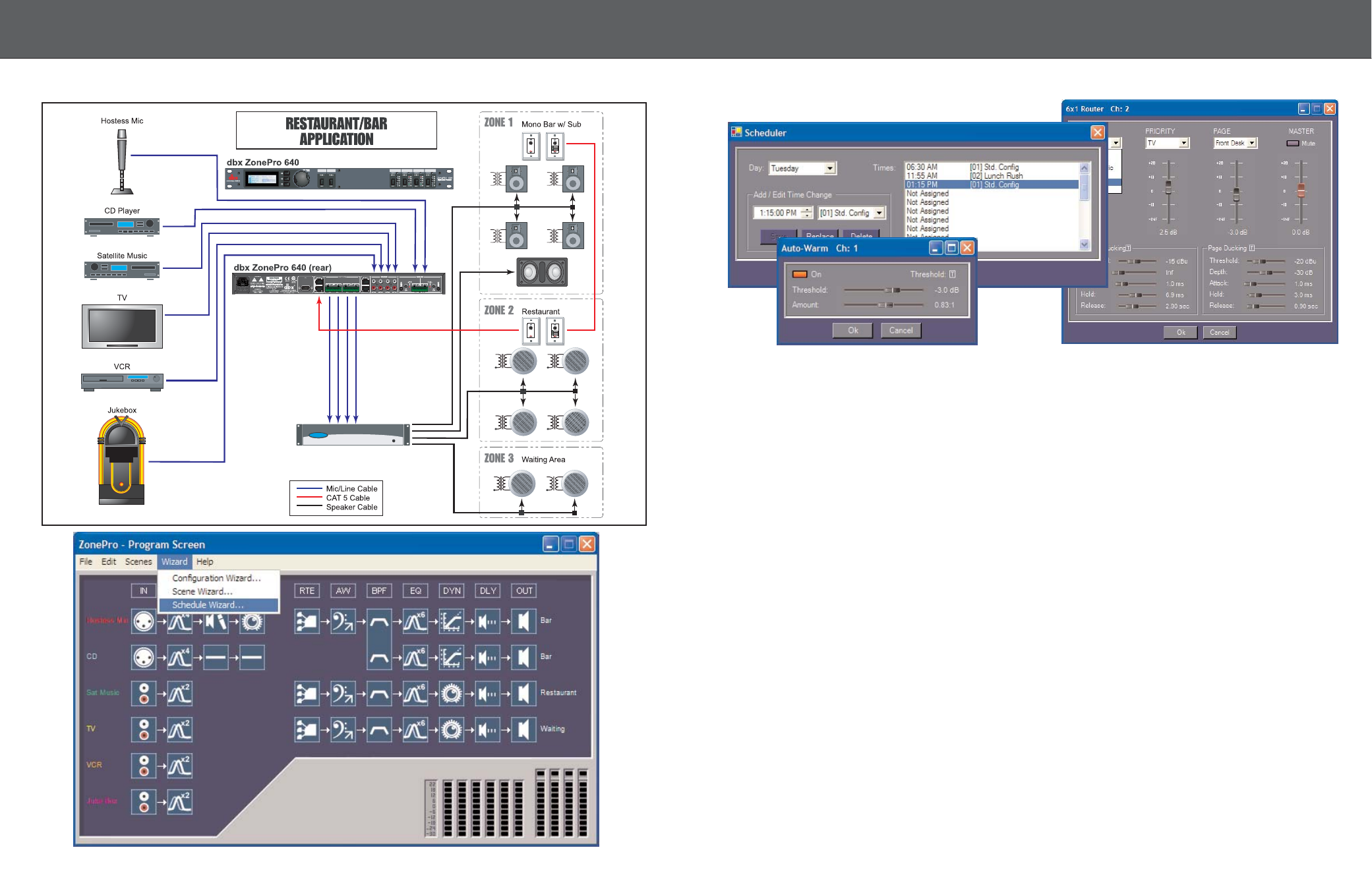Image resolution: width=1372 pixels, height=887 pixels.
Task: Click Auto-Warm Threshold slider
Action: click(x=884, y=290)
